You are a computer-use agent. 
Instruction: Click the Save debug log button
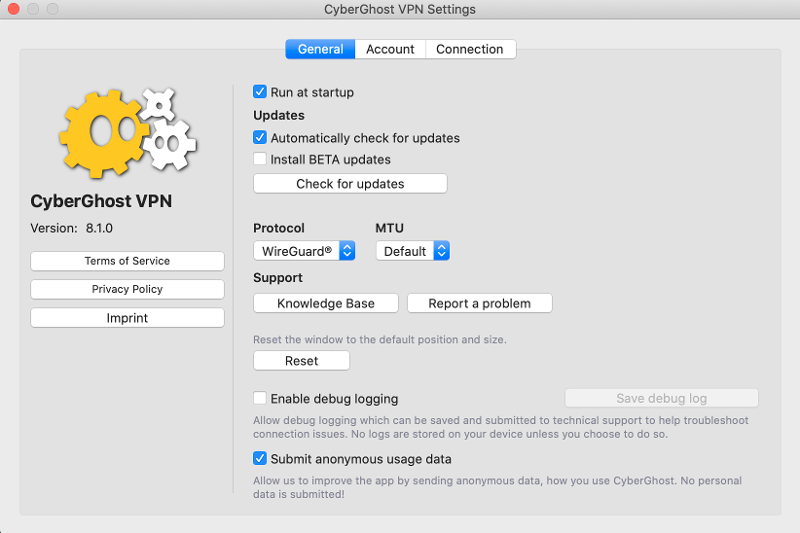(x=661, y=398)
